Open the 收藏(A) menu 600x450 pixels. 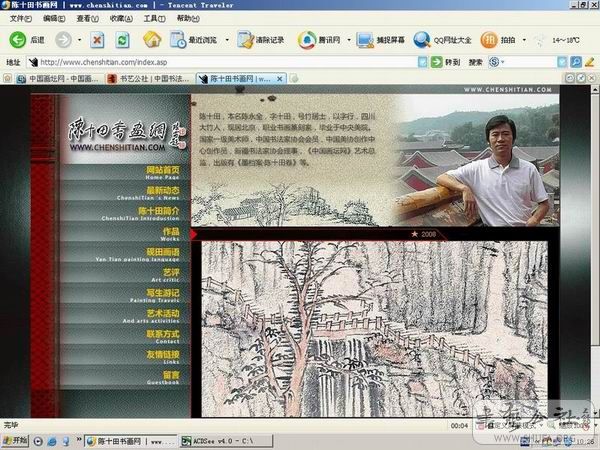(121, 18)
